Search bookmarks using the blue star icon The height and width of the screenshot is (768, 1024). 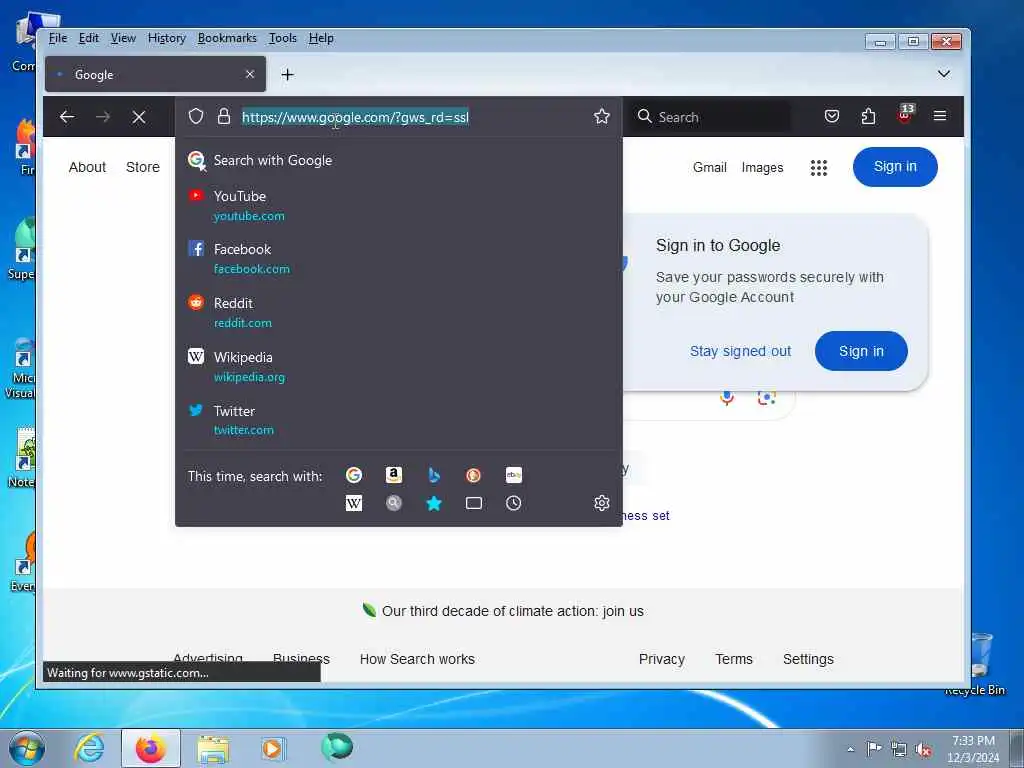tap(434, 503)
